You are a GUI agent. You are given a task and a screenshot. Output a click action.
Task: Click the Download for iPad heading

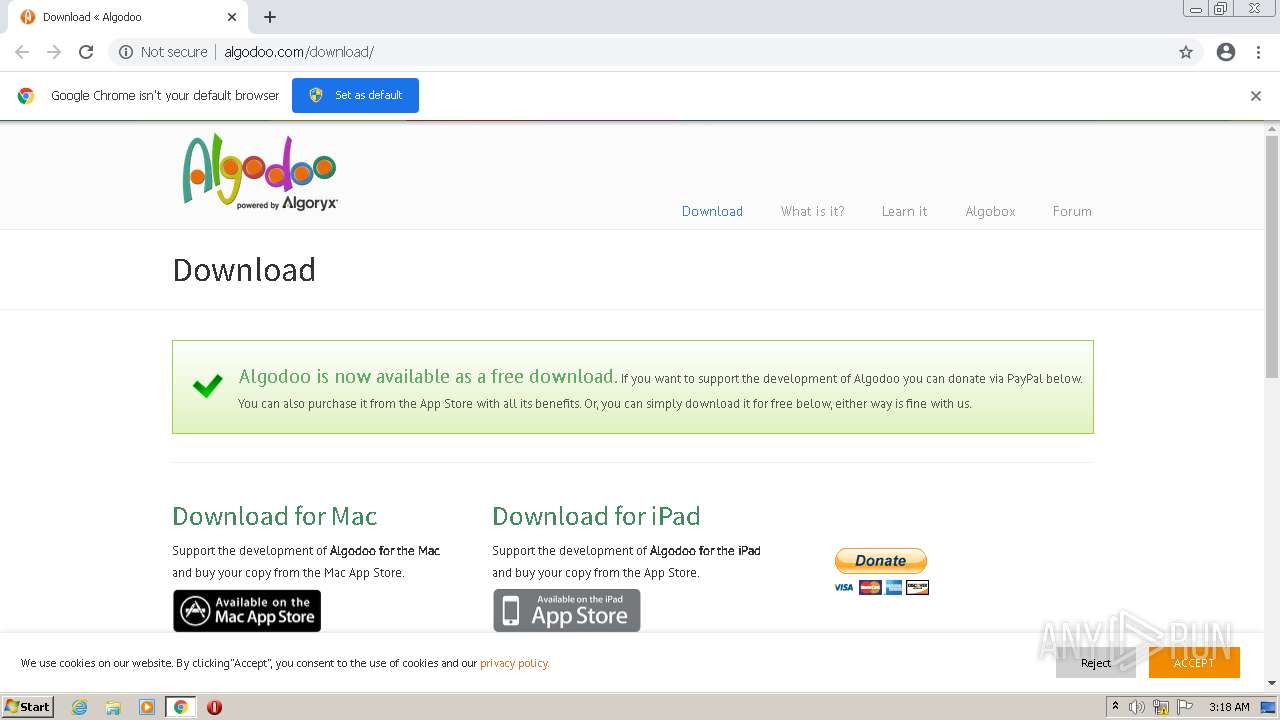[596, 516]
